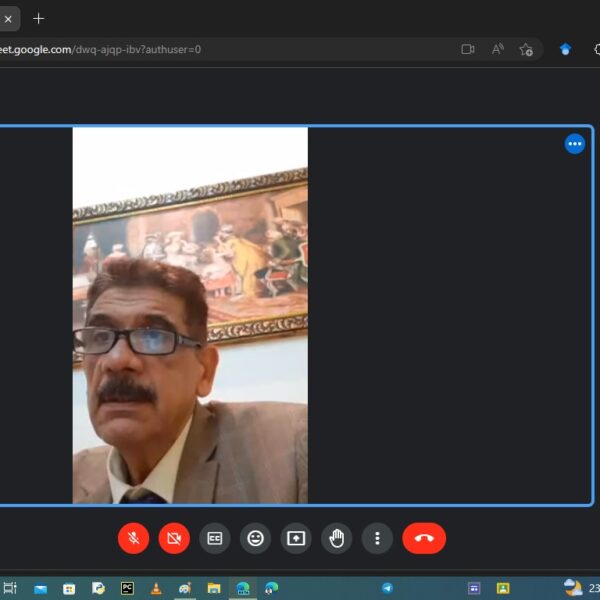Toggle closed captions on

pyautogui.click(x=214, y=538)
